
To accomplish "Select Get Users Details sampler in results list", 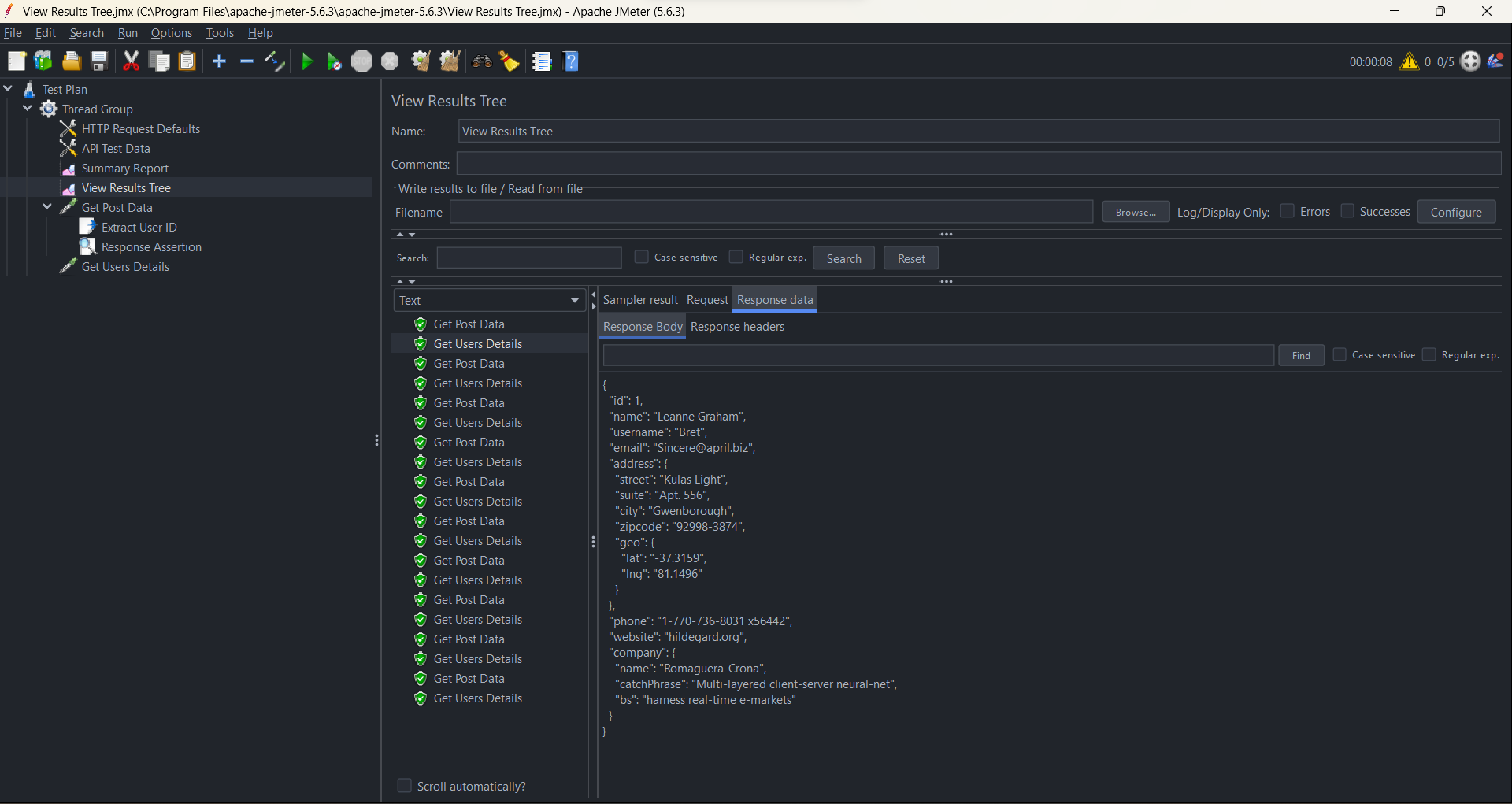I will (477, 343).
